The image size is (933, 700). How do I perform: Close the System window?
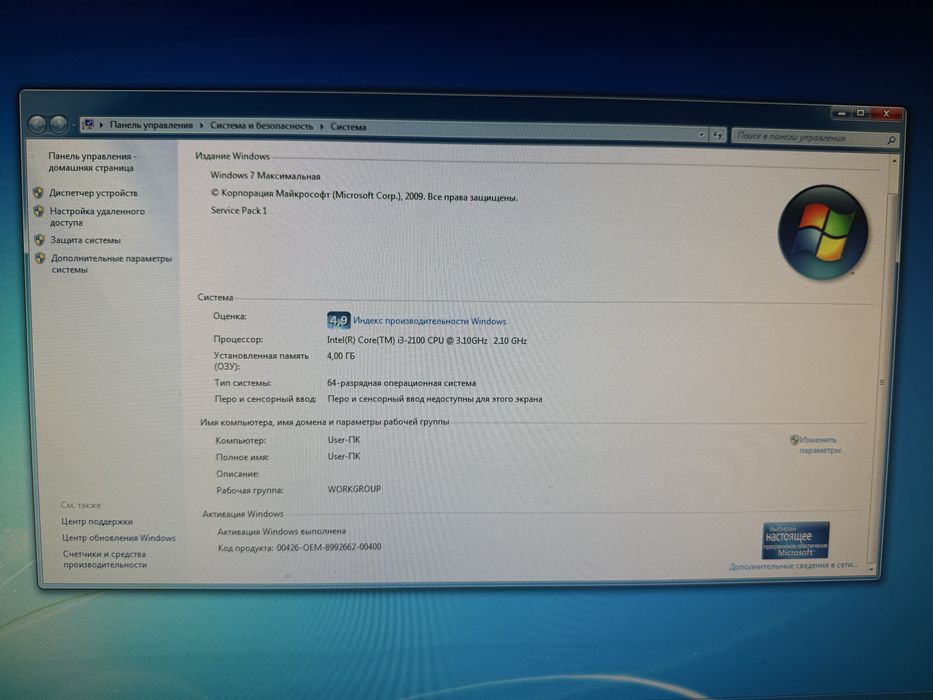886,113
